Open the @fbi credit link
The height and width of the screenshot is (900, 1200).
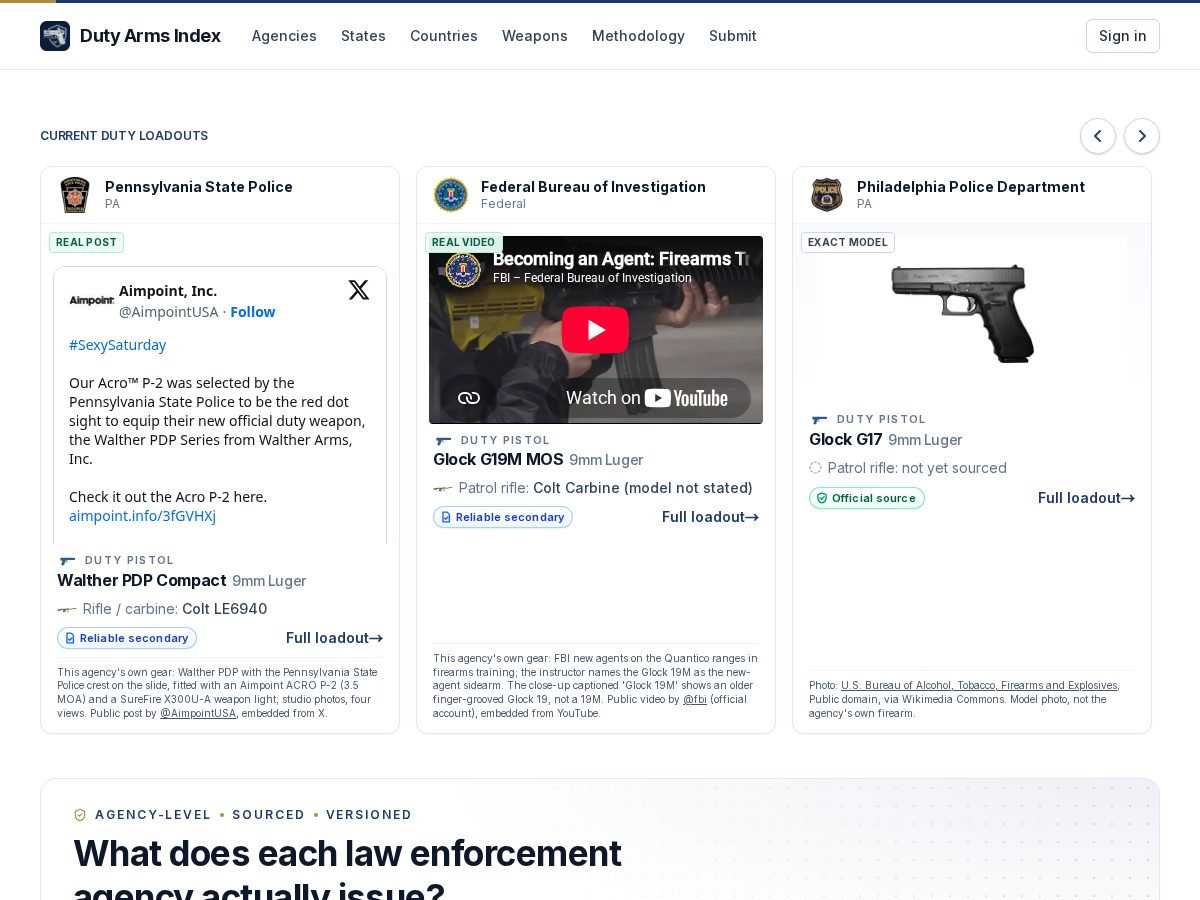(x=695, y=700)
